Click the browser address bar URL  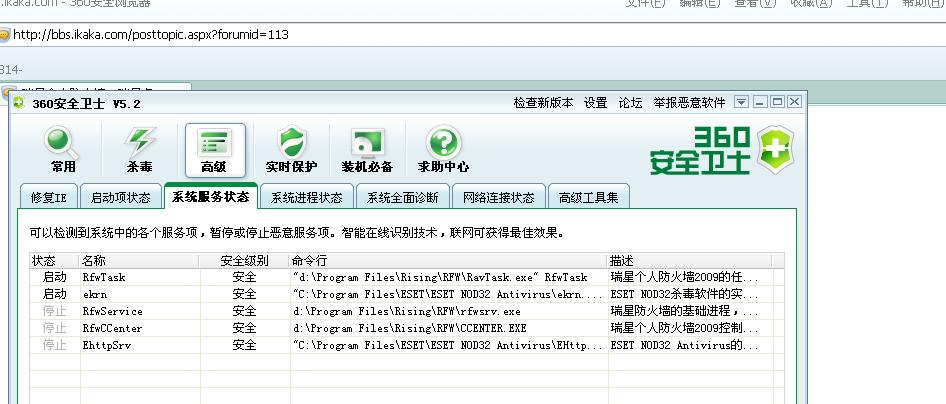coord(151,34)
